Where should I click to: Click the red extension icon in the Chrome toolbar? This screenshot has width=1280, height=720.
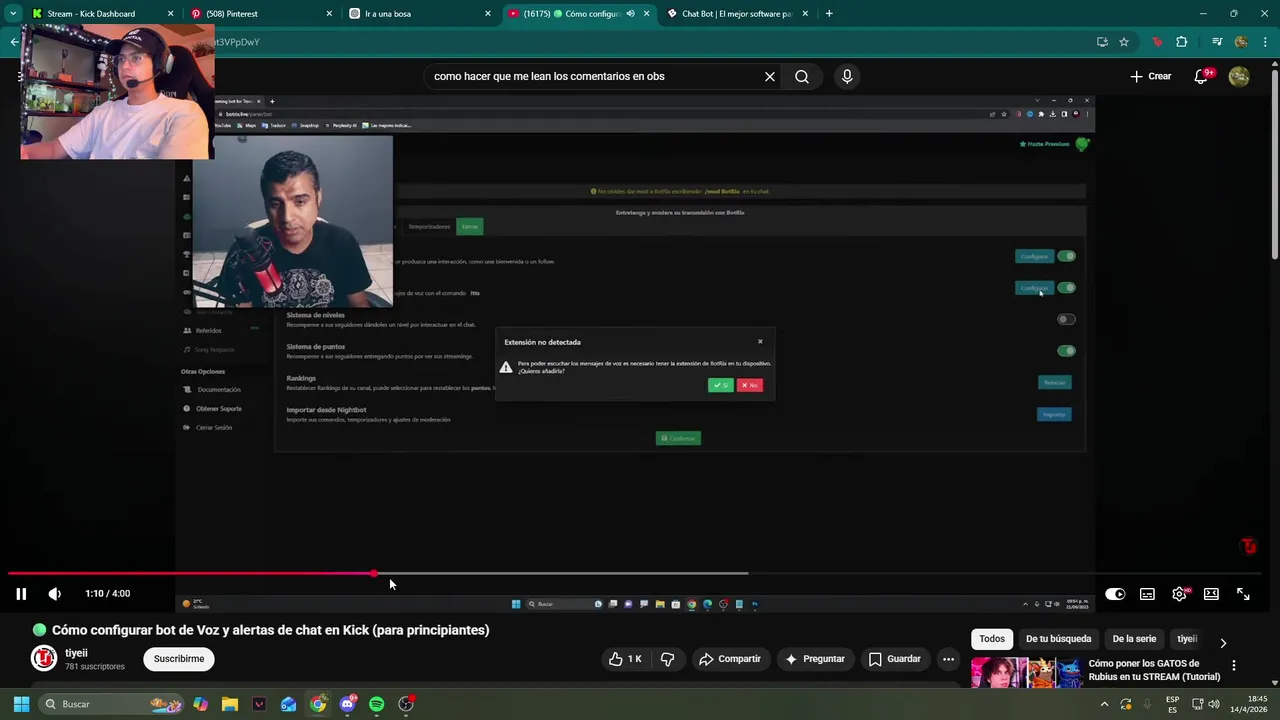(1157, 42)
